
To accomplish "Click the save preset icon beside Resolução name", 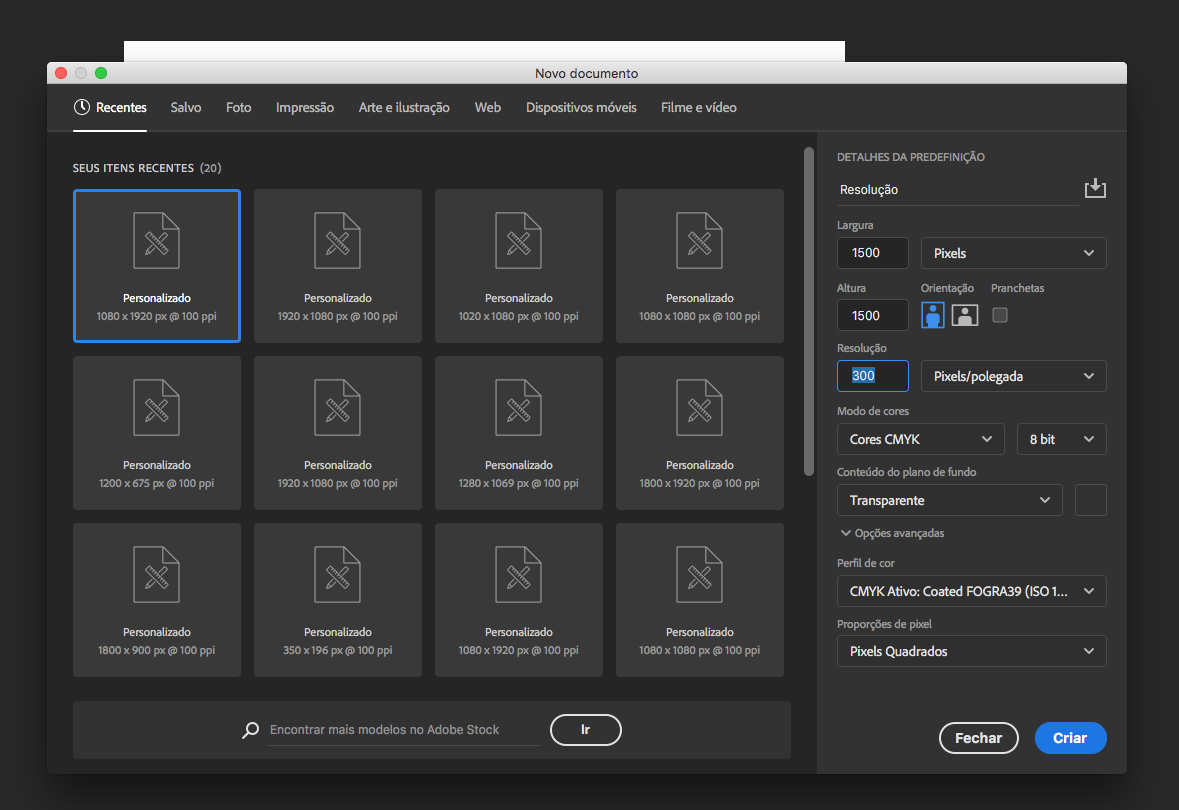I will point(1095,189).
